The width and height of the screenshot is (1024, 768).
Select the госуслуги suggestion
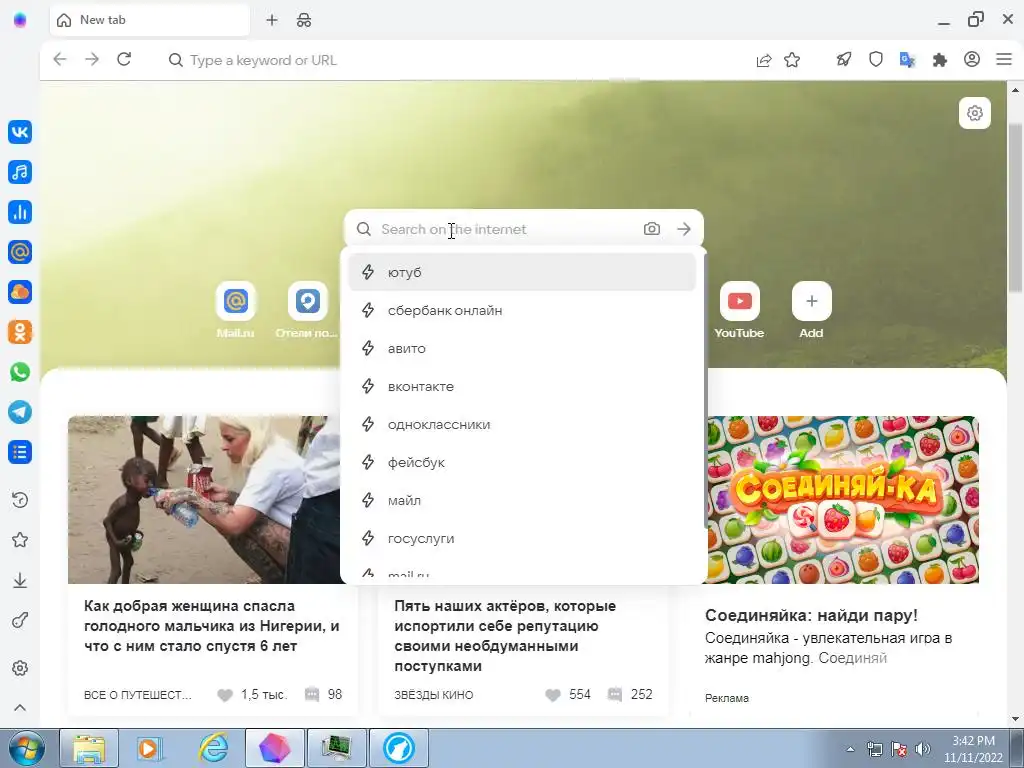tap(522, 538)
